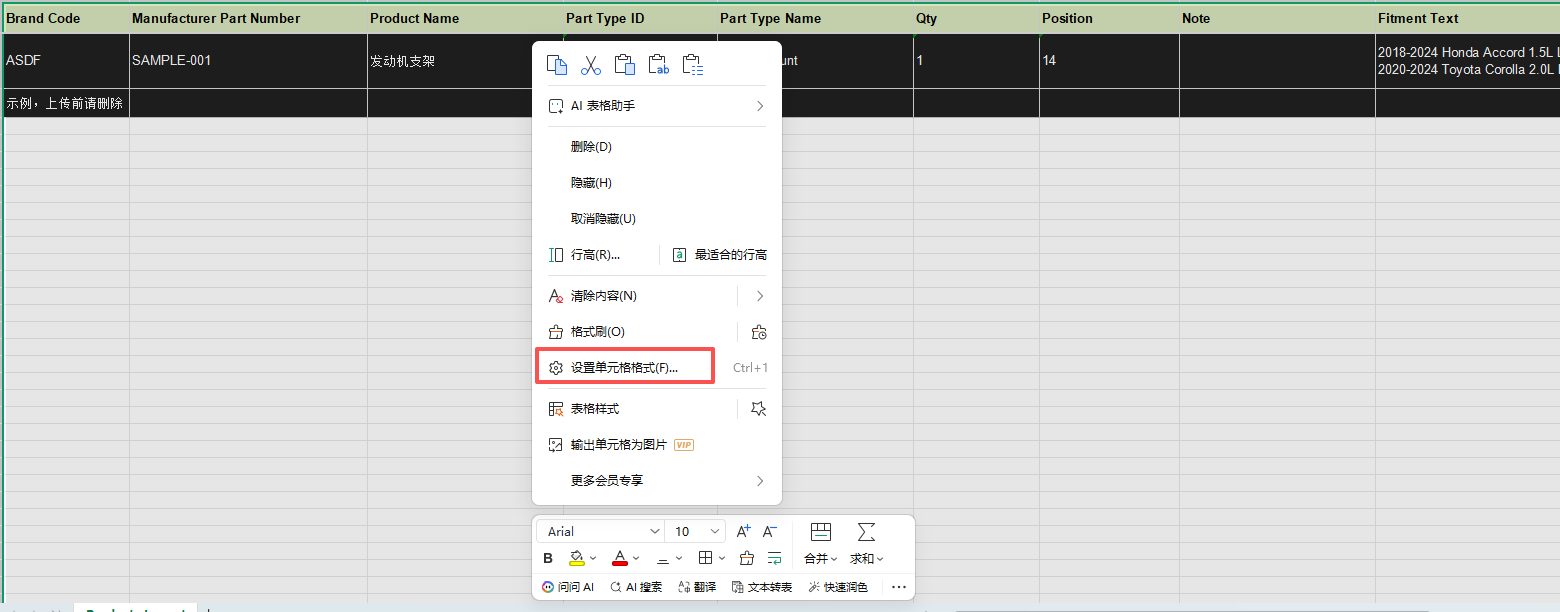Expand 更多会员专享 submenu
This screenshot has width=1560, height=612.
tap(657, 481)
